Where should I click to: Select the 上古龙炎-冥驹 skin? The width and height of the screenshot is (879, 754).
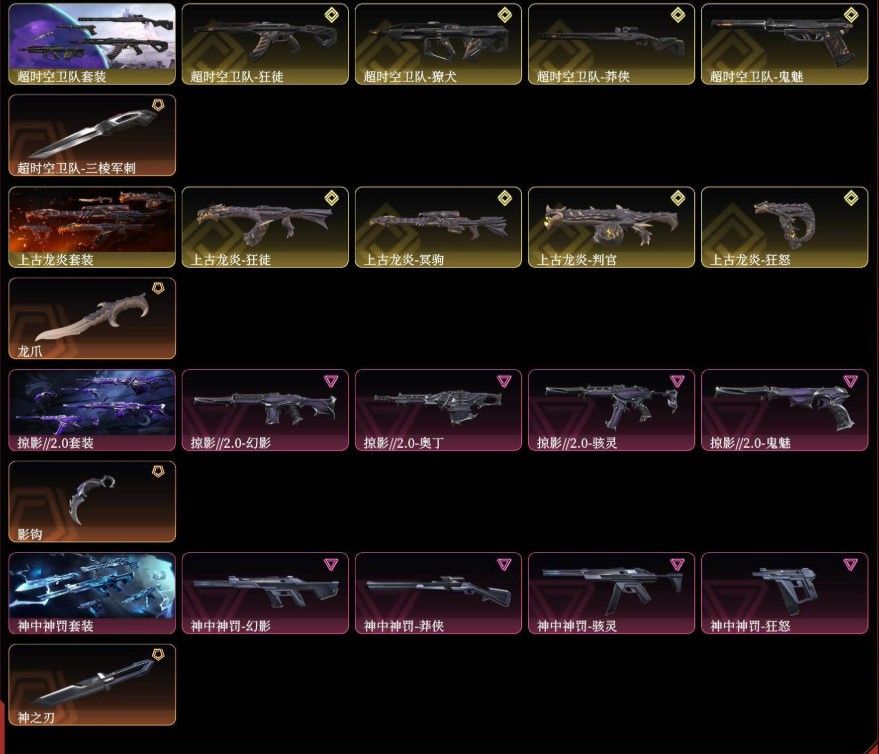[438, 227]
